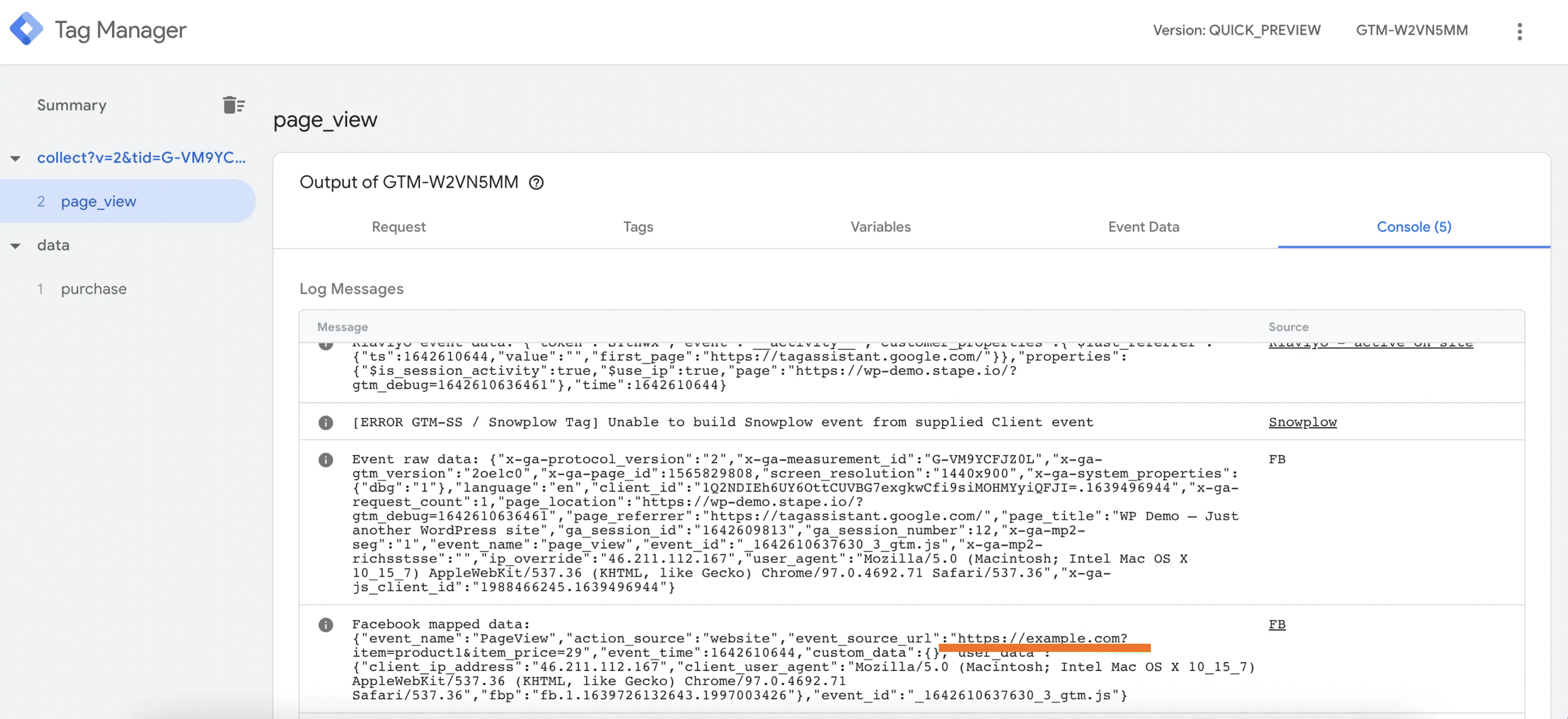
Task: Switch to the Variables tab
Action: tap(880, 226)
